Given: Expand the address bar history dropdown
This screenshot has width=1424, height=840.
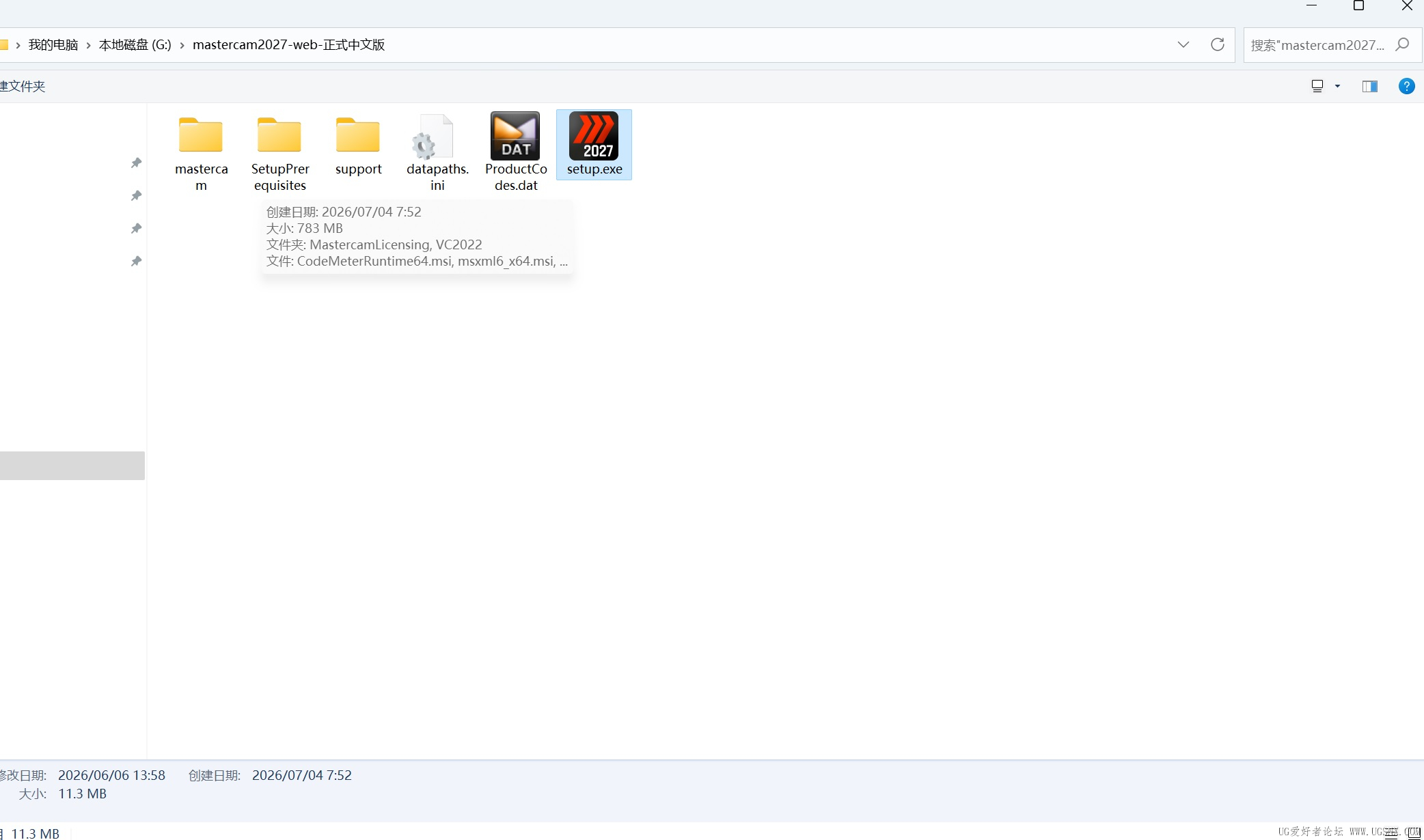Looking at the screenshot, I should [x=1183, y=44].
